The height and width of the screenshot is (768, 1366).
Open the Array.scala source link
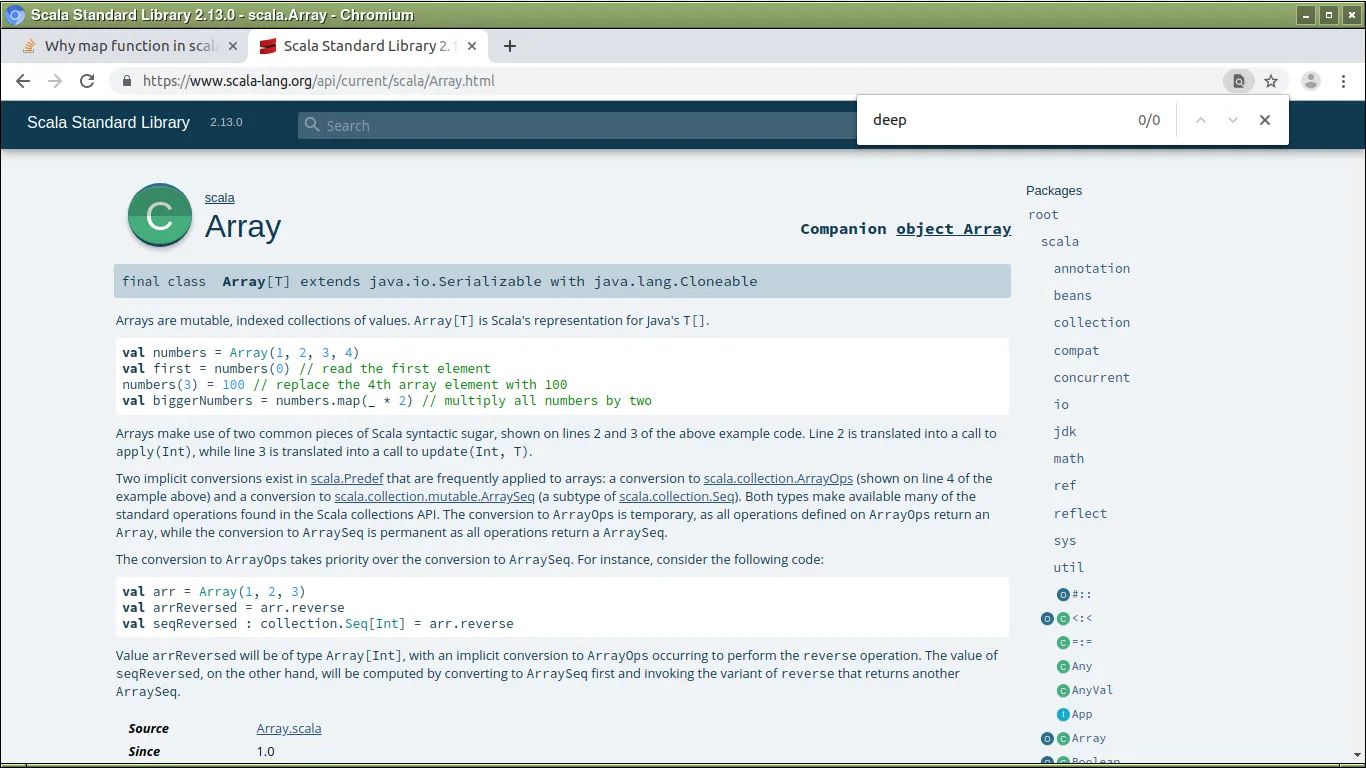(x=289, y=728)
